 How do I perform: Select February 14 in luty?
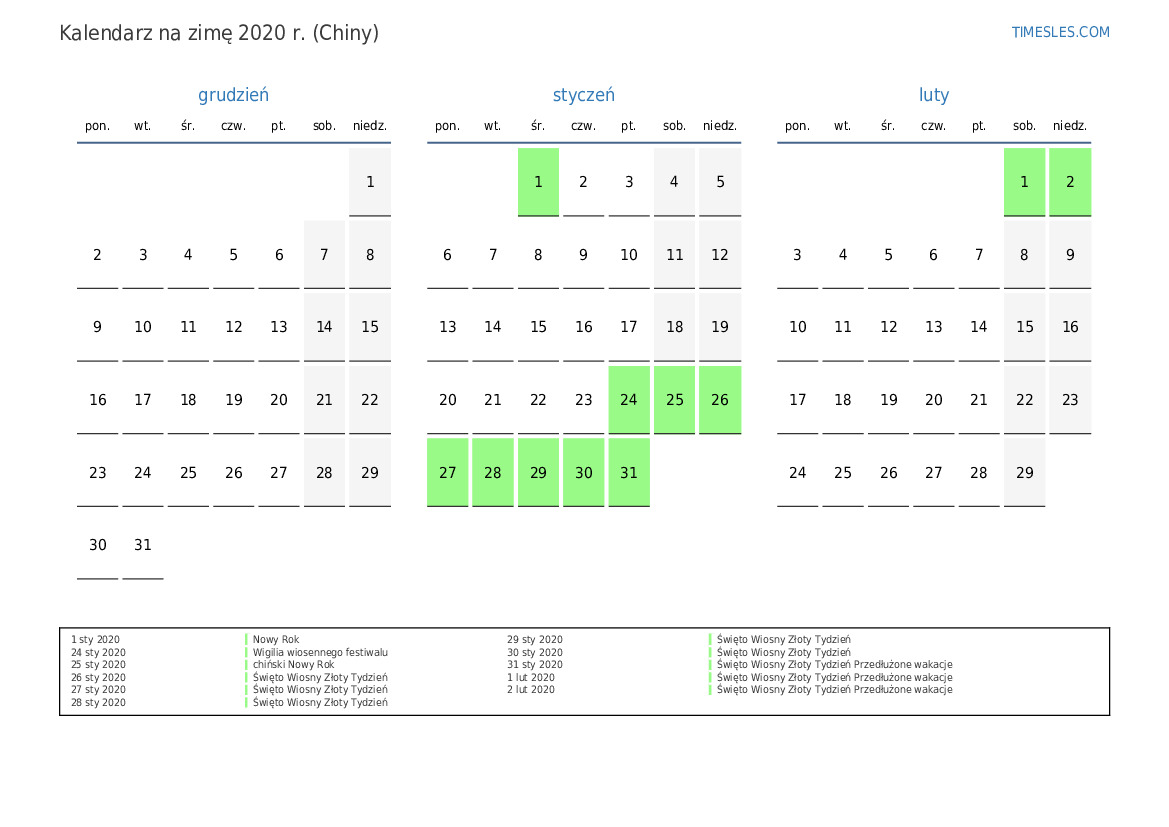tap(979, 327)
